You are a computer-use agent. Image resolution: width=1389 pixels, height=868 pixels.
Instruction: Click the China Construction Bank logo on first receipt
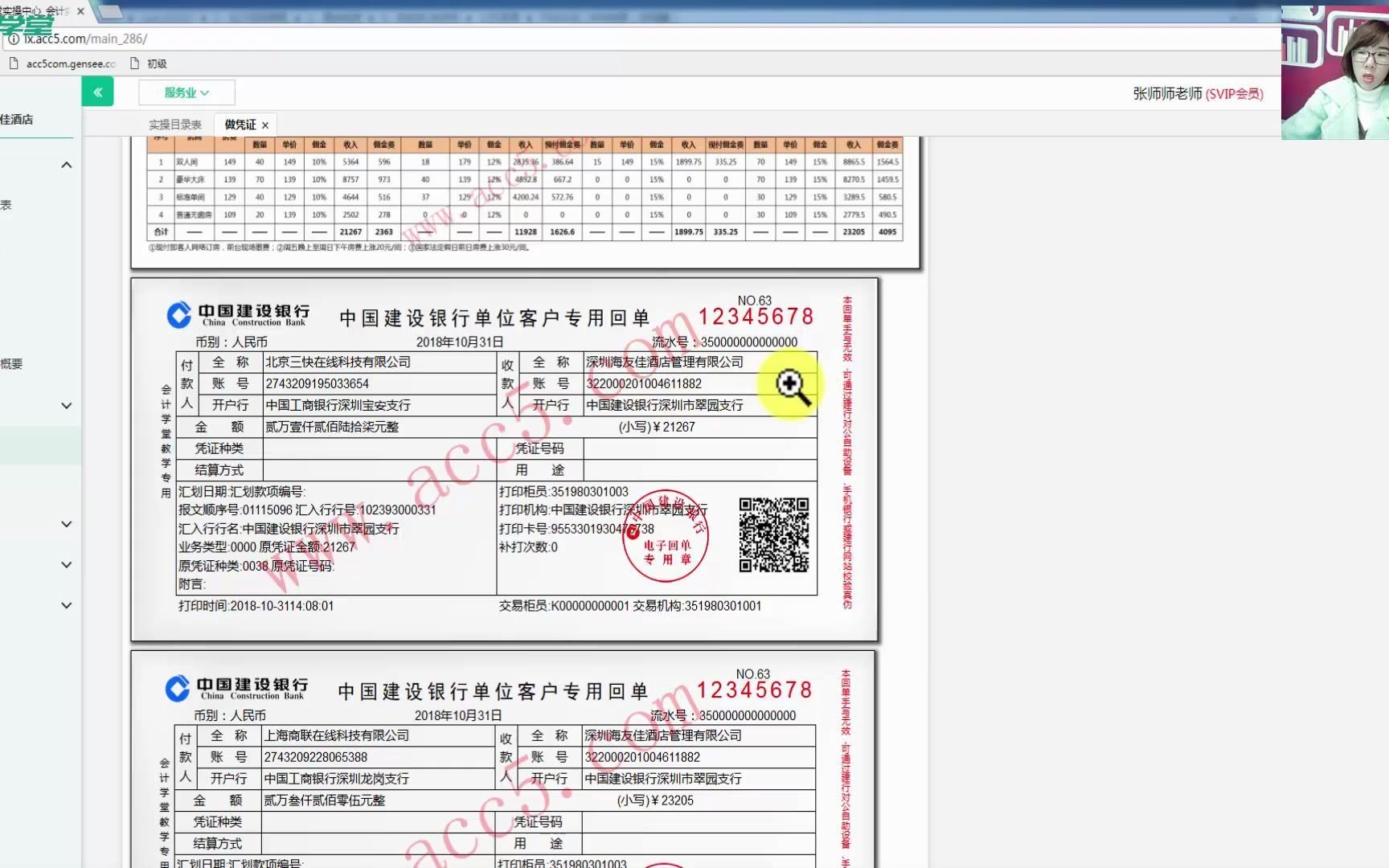click(238, 315)
